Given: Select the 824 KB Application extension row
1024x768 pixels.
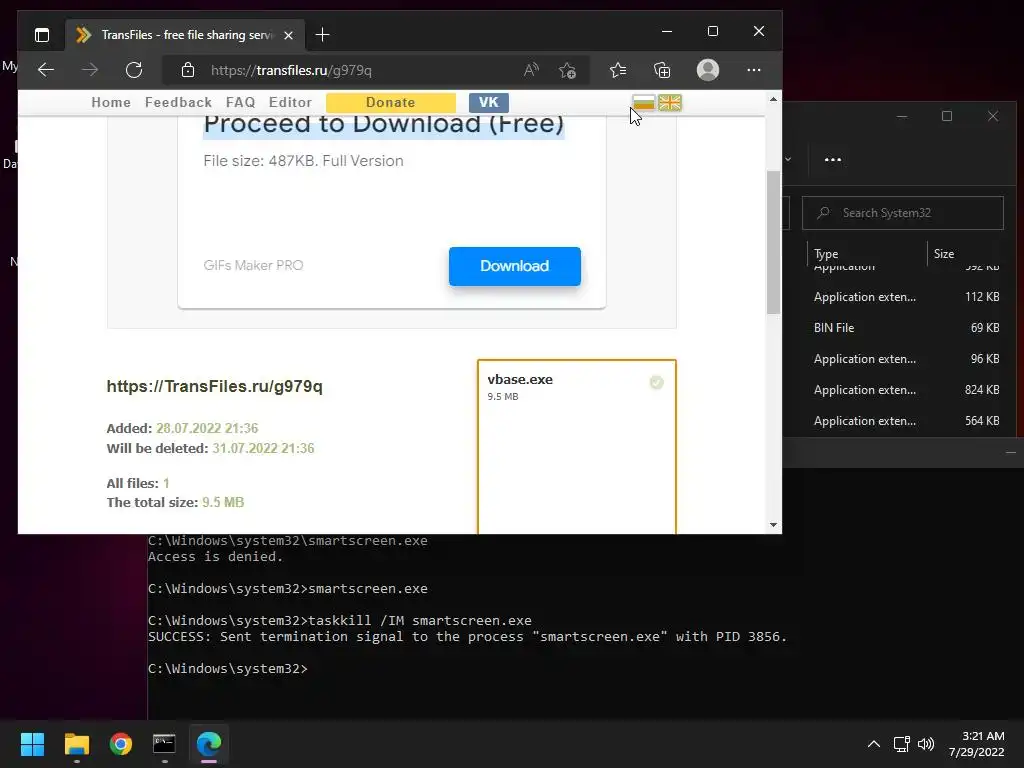Looking at the screenshot, I should [x=900, y=390].
